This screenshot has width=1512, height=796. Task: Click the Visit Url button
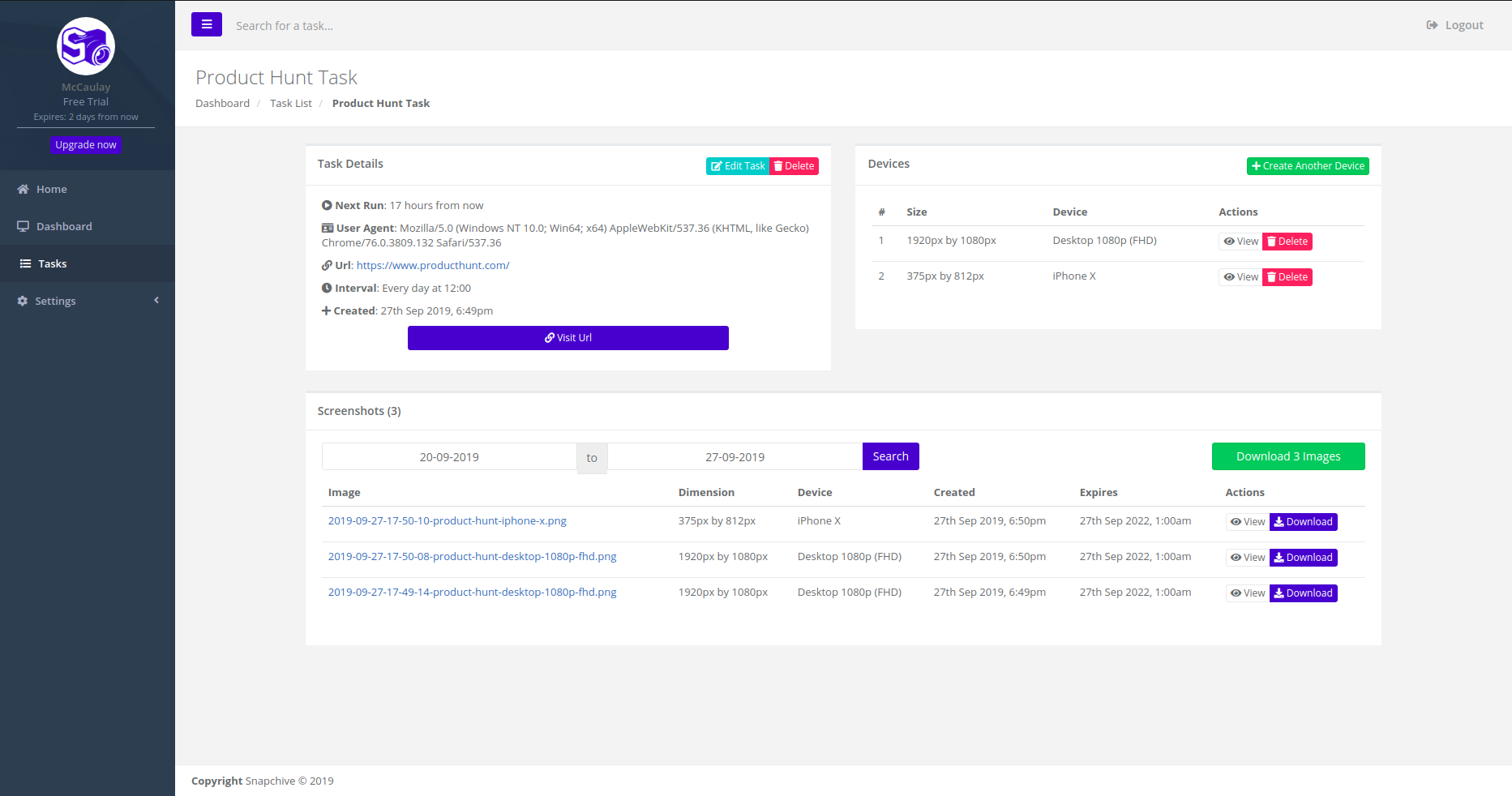point(568,338)
